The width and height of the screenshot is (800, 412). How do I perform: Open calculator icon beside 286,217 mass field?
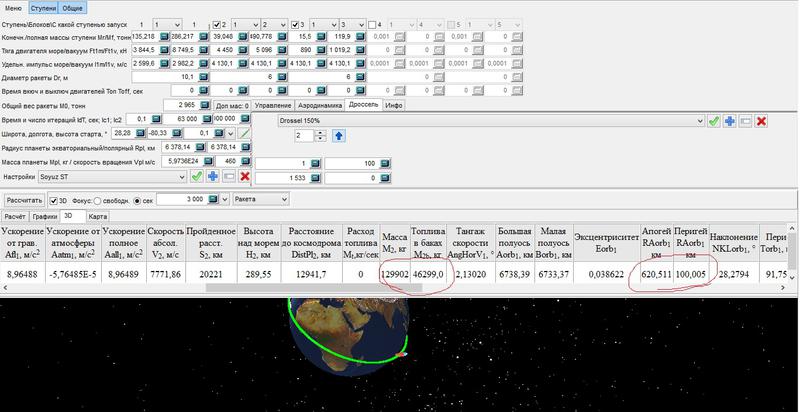pos(204,37)
